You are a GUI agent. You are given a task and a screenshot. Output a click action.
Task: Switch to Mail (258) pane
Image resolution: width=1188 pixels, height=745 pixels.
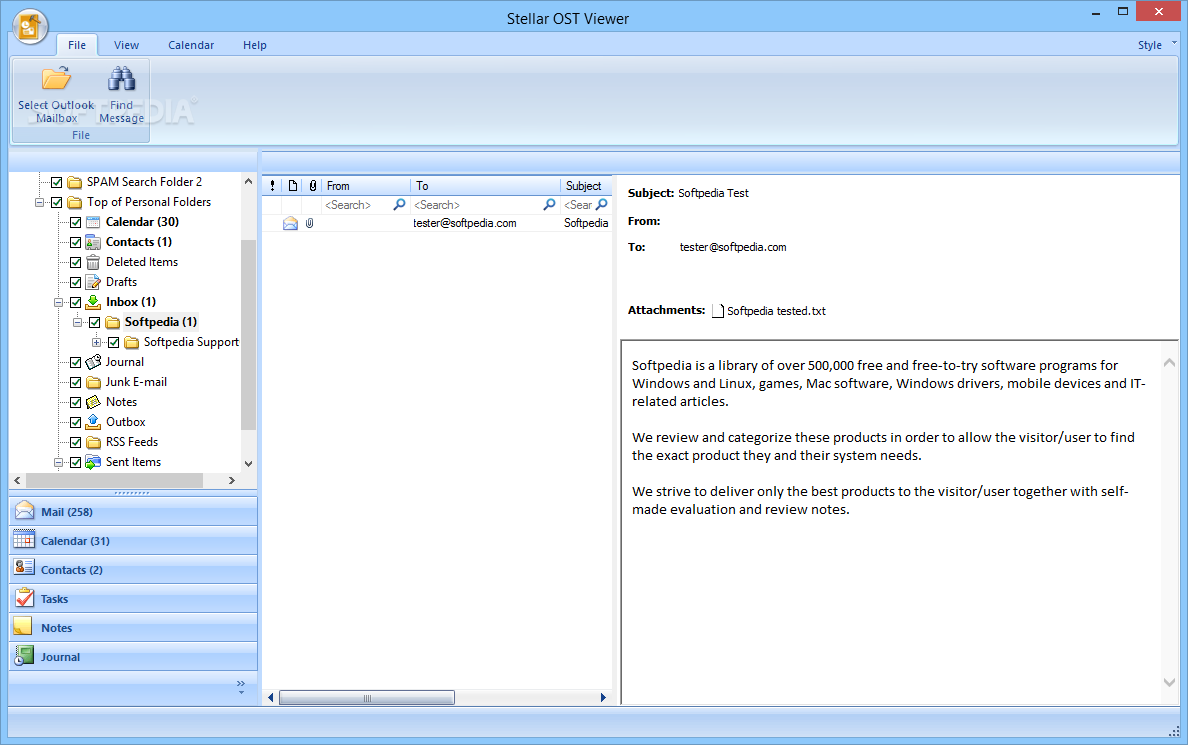point(133,512)
